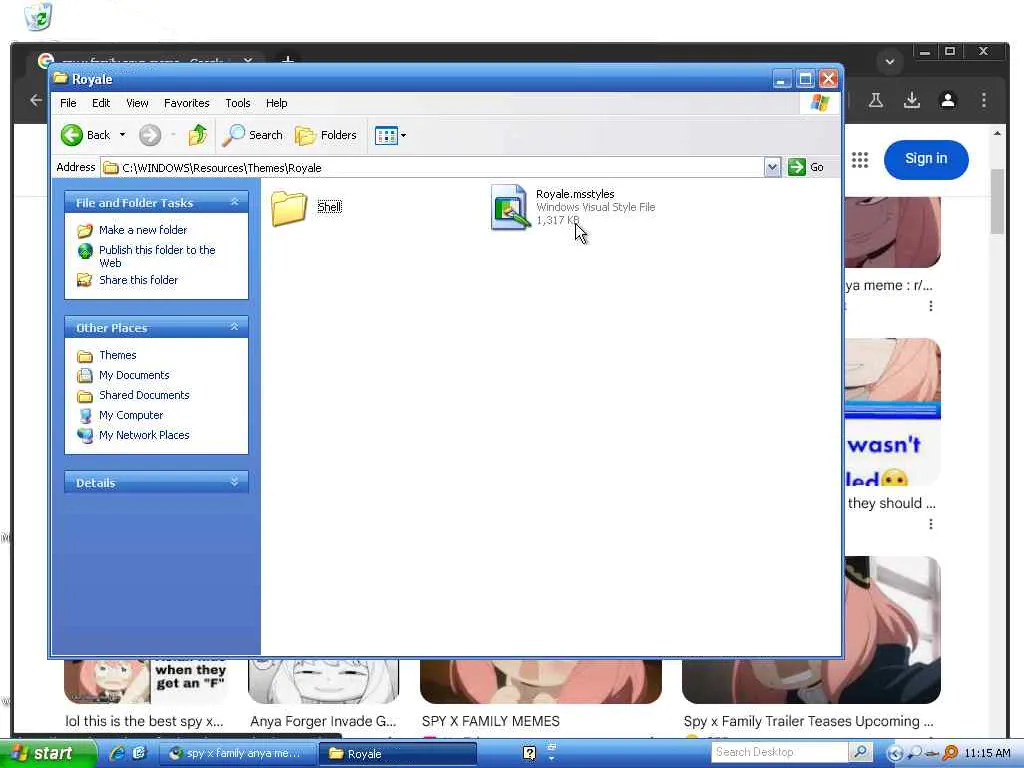Viewport: 1024px width, 768px height.
Task: Click the Windows flag logo in Explorer
Action: pos(820,103)
